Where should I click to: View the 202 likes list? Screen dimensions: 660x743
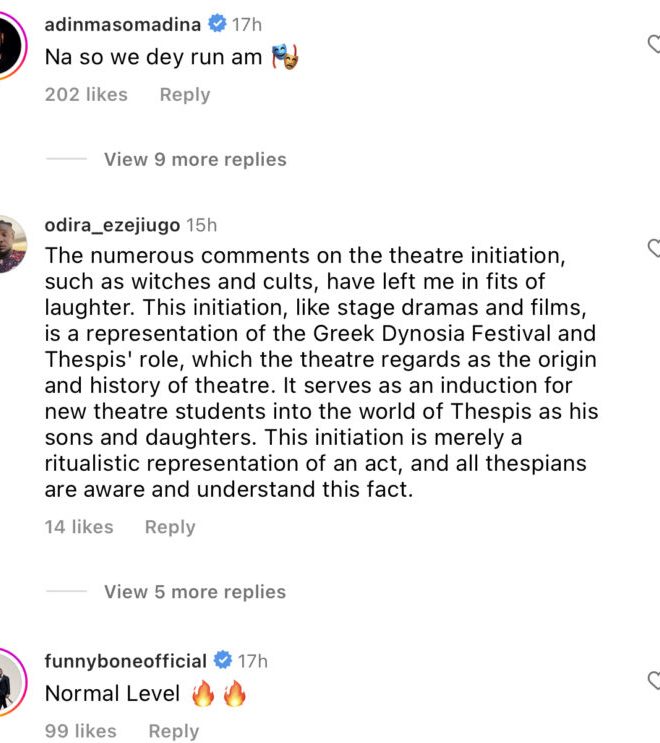pyautogui.click(x=86, y=95)
